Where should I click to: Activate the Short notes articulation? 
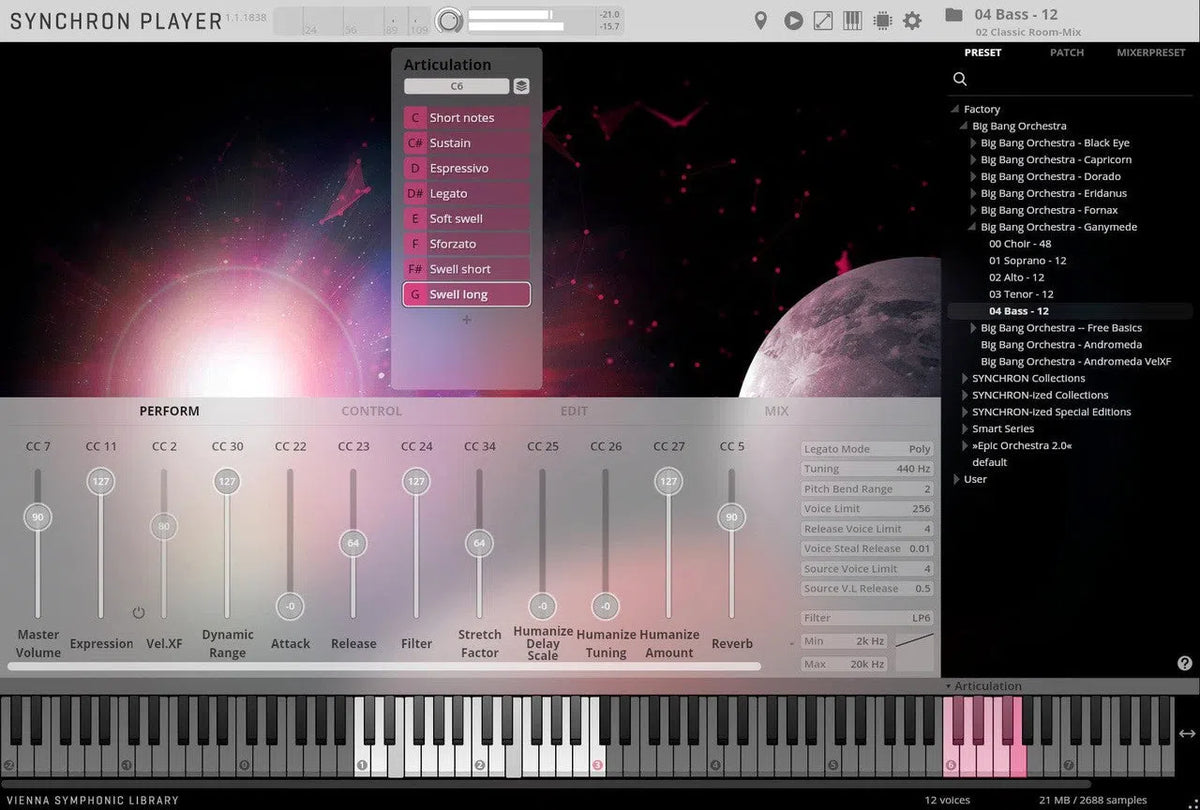click(x=466, y=118)
